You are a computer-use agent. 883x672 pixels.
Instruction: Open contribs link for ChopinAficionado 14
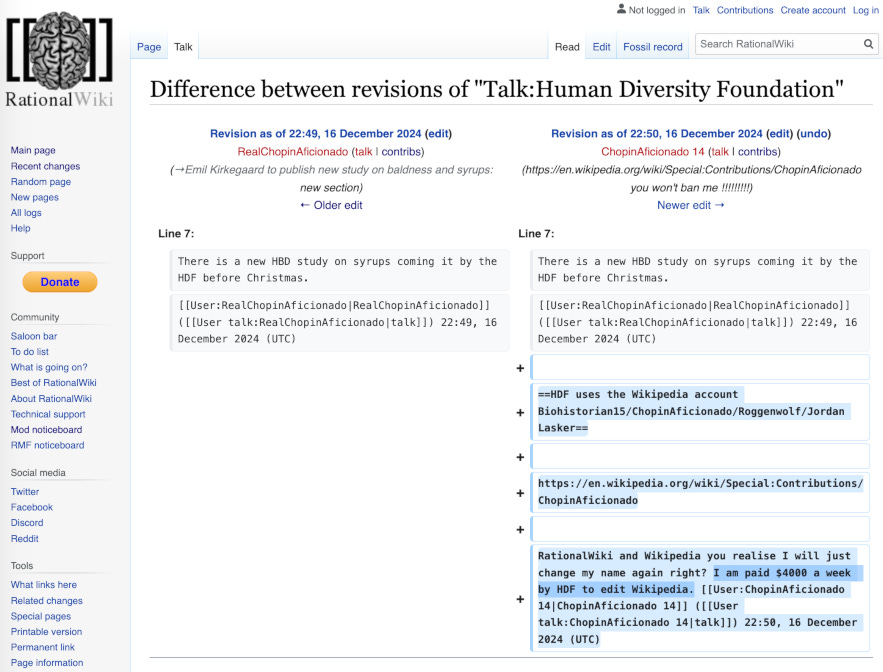pos(757,152)
